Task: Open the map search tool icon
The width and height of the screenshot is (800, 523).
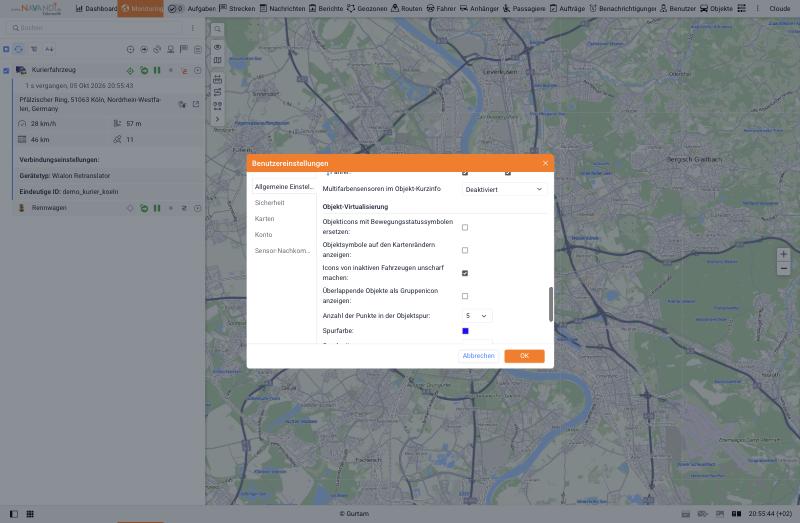Action: click(217, 29)
